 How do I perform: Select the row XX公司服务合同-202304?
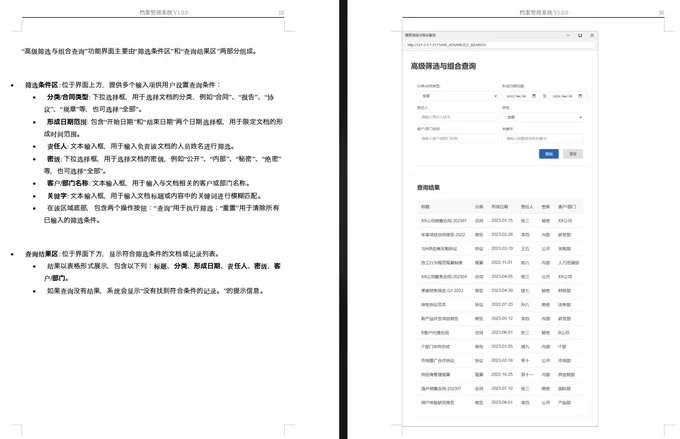(x=500, y=276)
